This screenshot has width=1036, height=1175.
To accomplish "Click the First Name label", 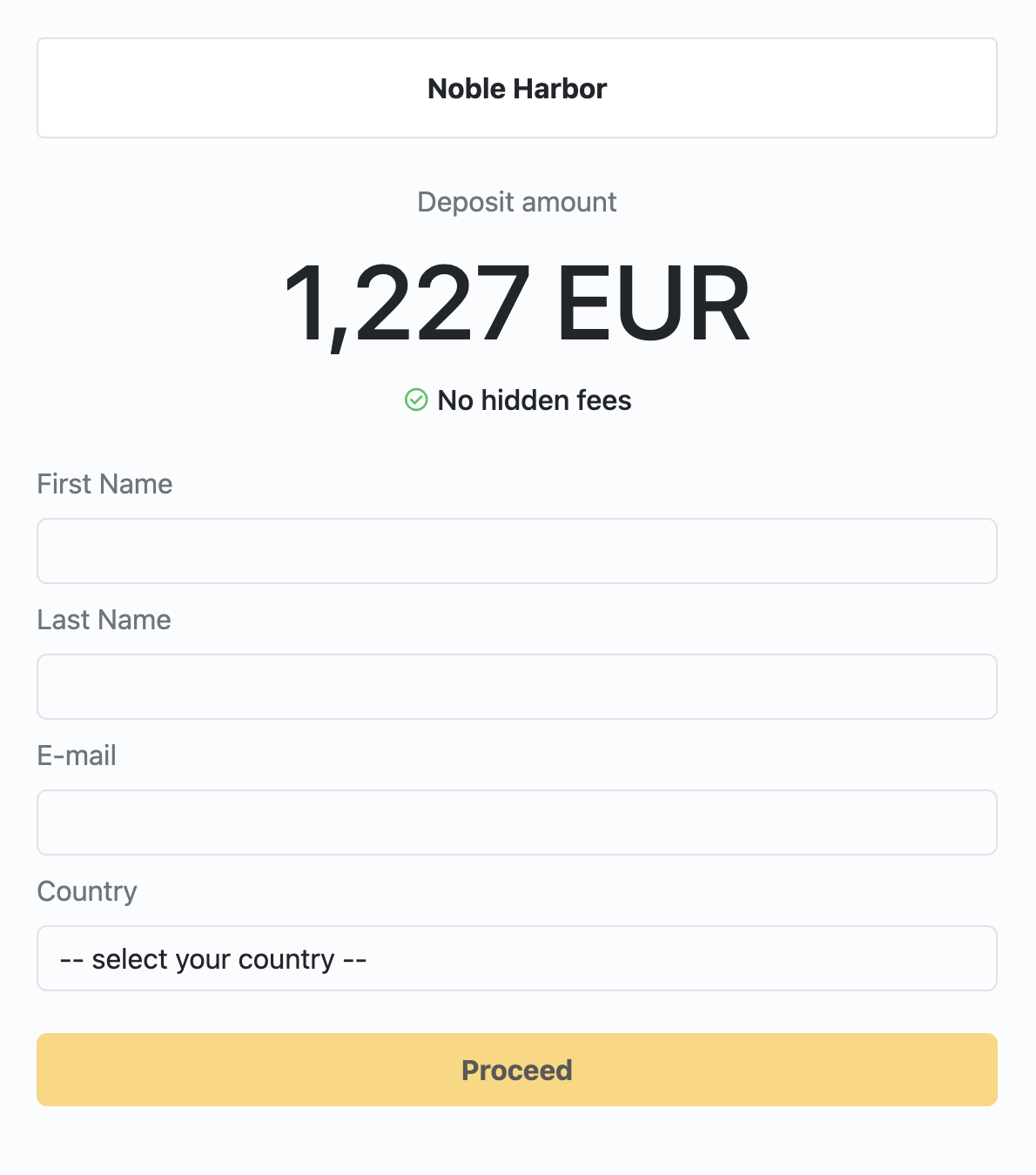I will coord(104,484).
